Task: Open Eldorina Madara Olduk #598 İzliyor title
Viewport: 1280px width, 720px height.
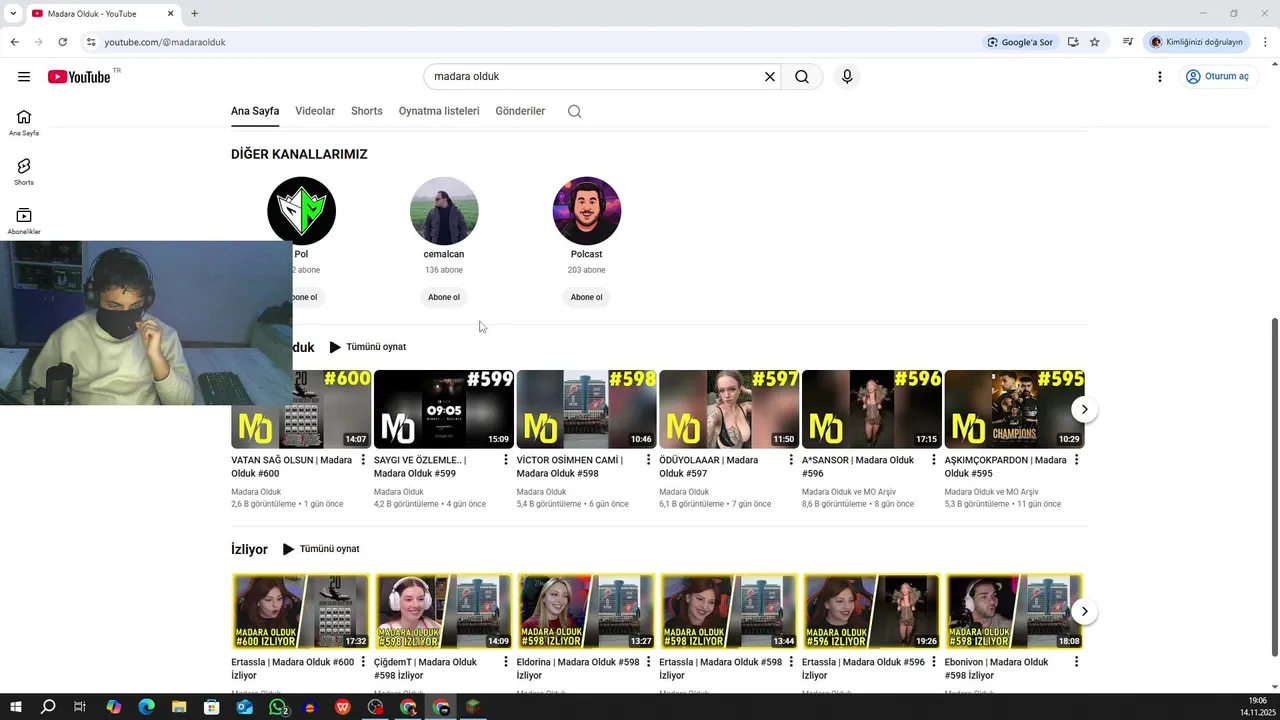Action: pyautogui.click(x=578, y=669)
